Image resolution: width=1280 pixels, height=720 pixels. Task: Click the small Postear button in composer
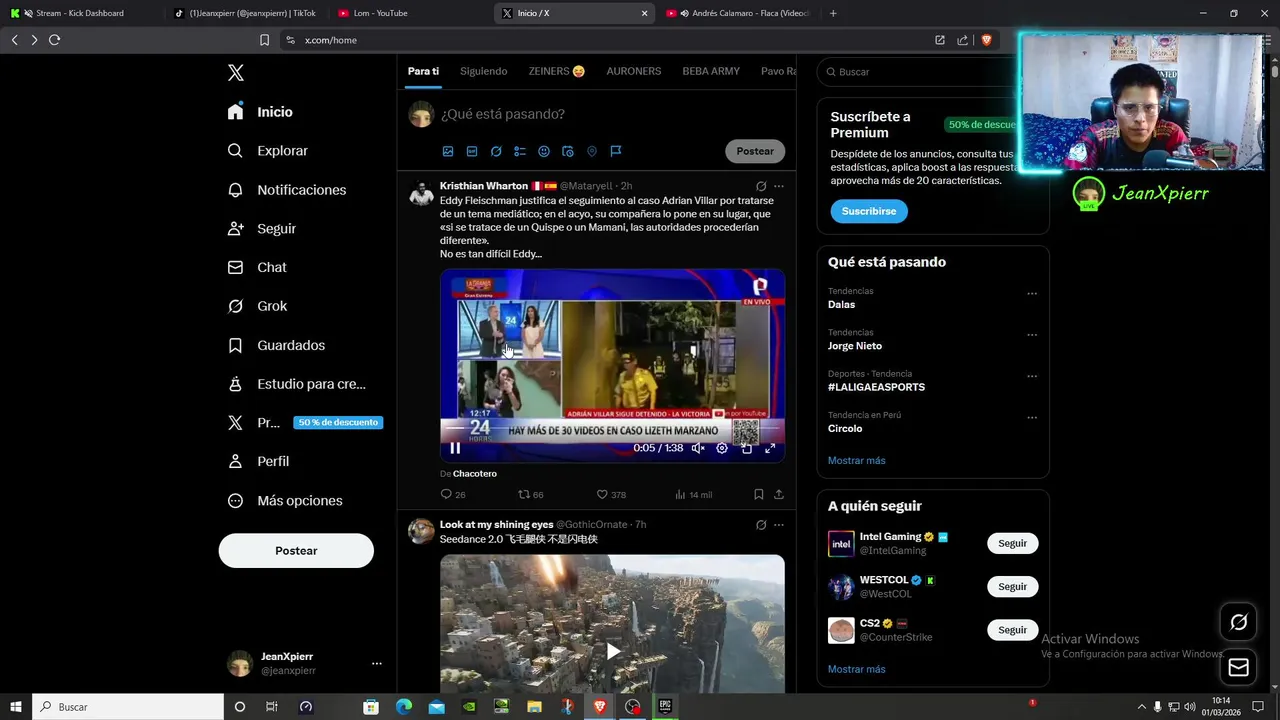pos(755,151)
